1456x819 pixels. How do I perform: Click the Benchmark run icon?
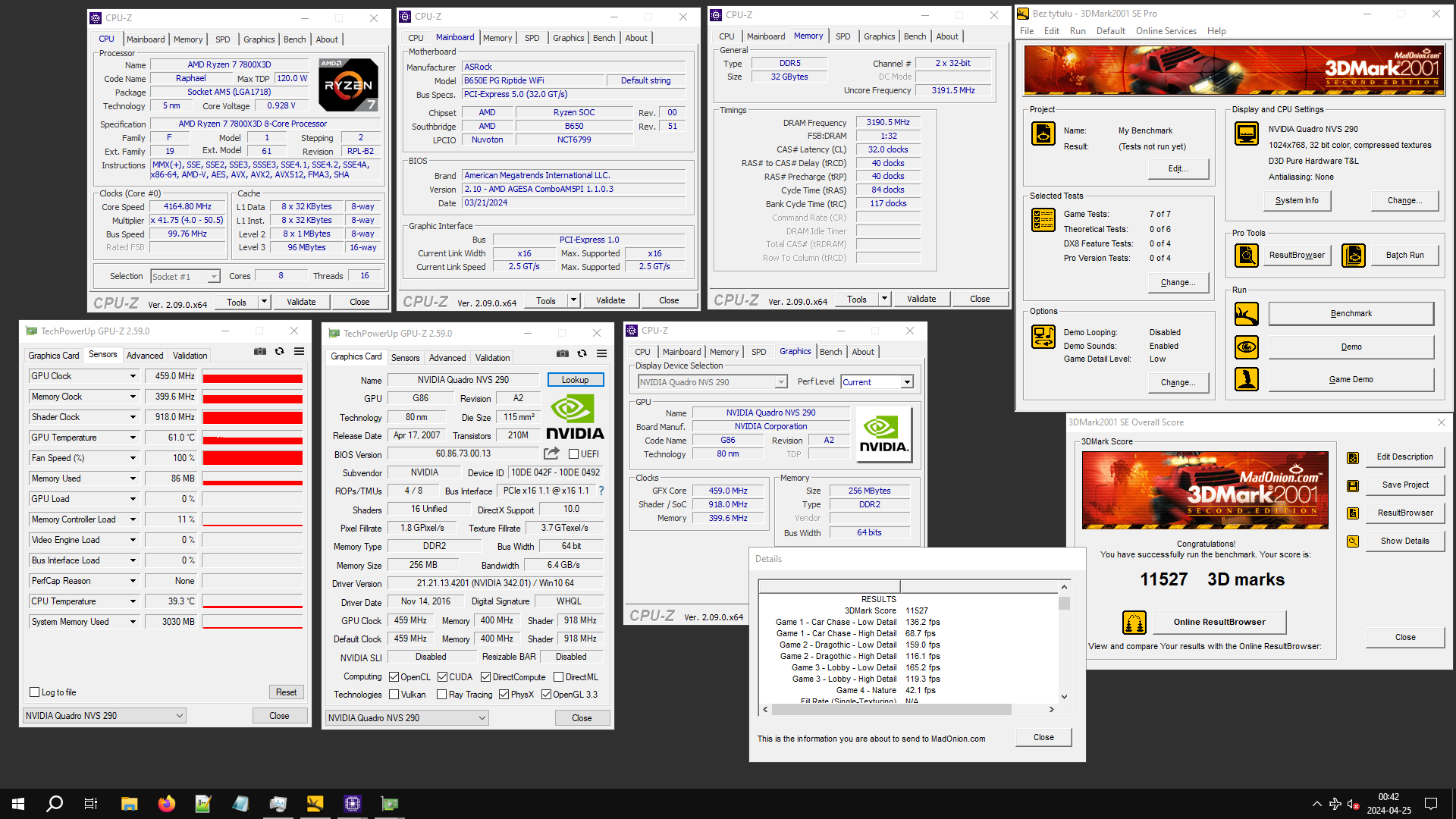1247,314
